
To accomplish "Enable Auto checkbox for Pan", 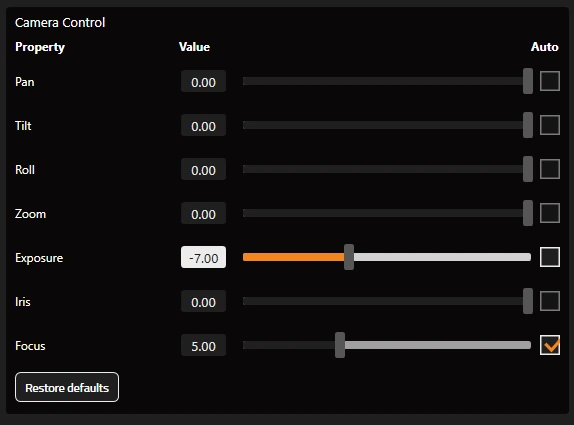I will pyautogui.click(x=550, y=81).
